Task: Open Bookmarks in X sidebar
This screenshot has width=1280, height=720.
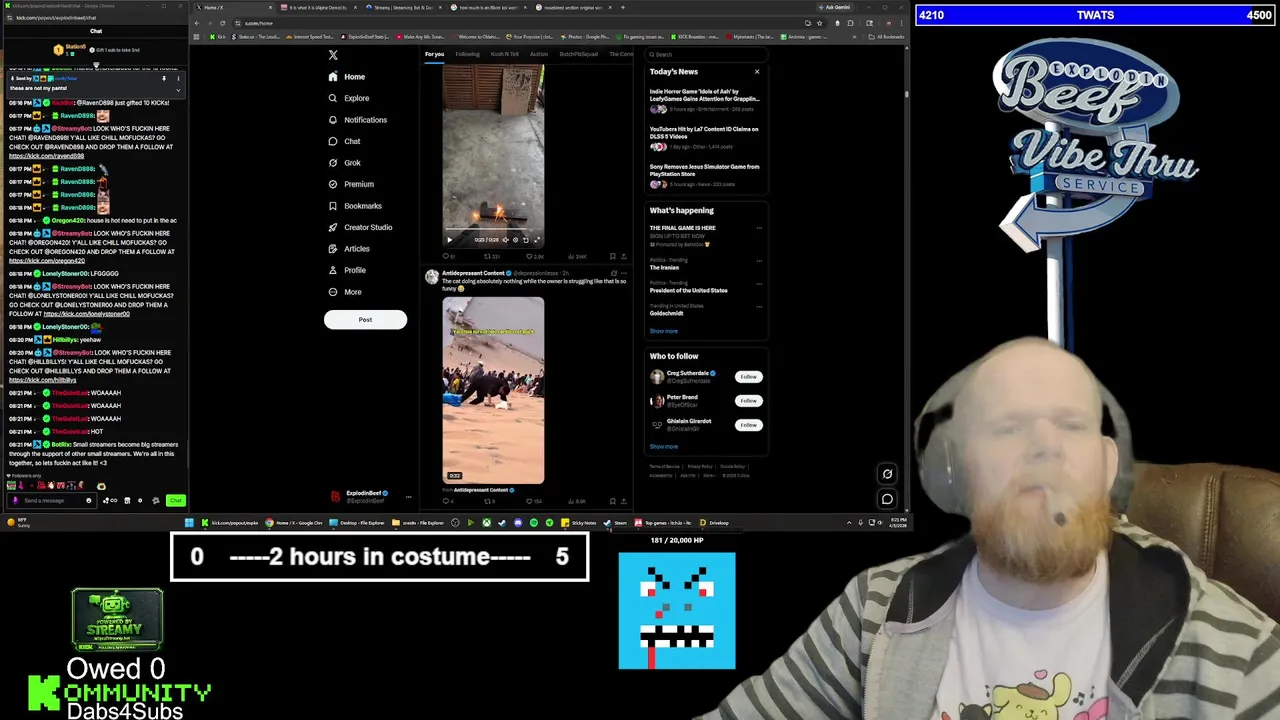Action: (355, 206)
